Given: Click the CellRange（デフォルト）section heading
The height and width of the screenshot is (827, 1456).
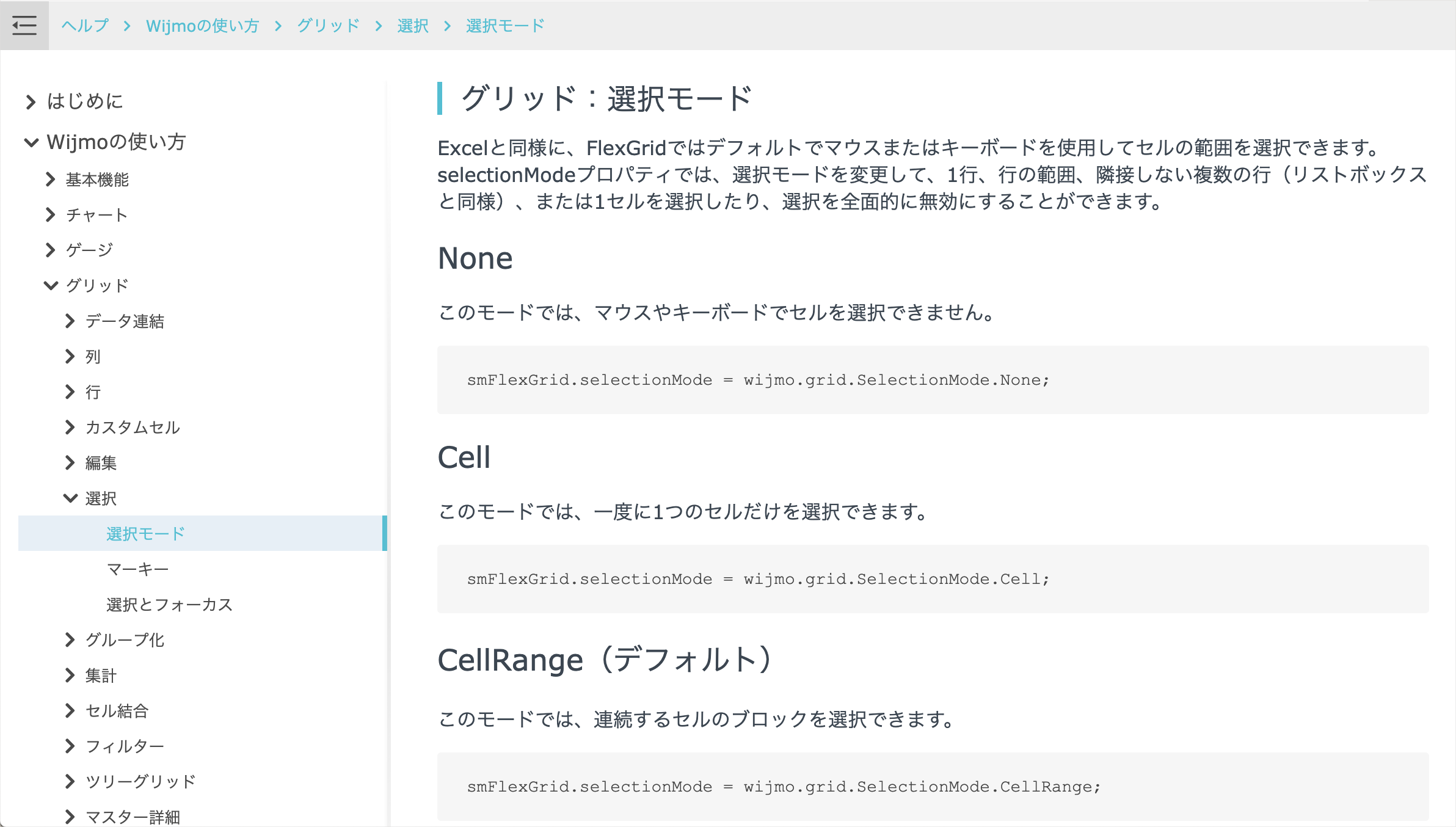Looking at the screenshot, I should pyautogui.click(x=606, y=660).
